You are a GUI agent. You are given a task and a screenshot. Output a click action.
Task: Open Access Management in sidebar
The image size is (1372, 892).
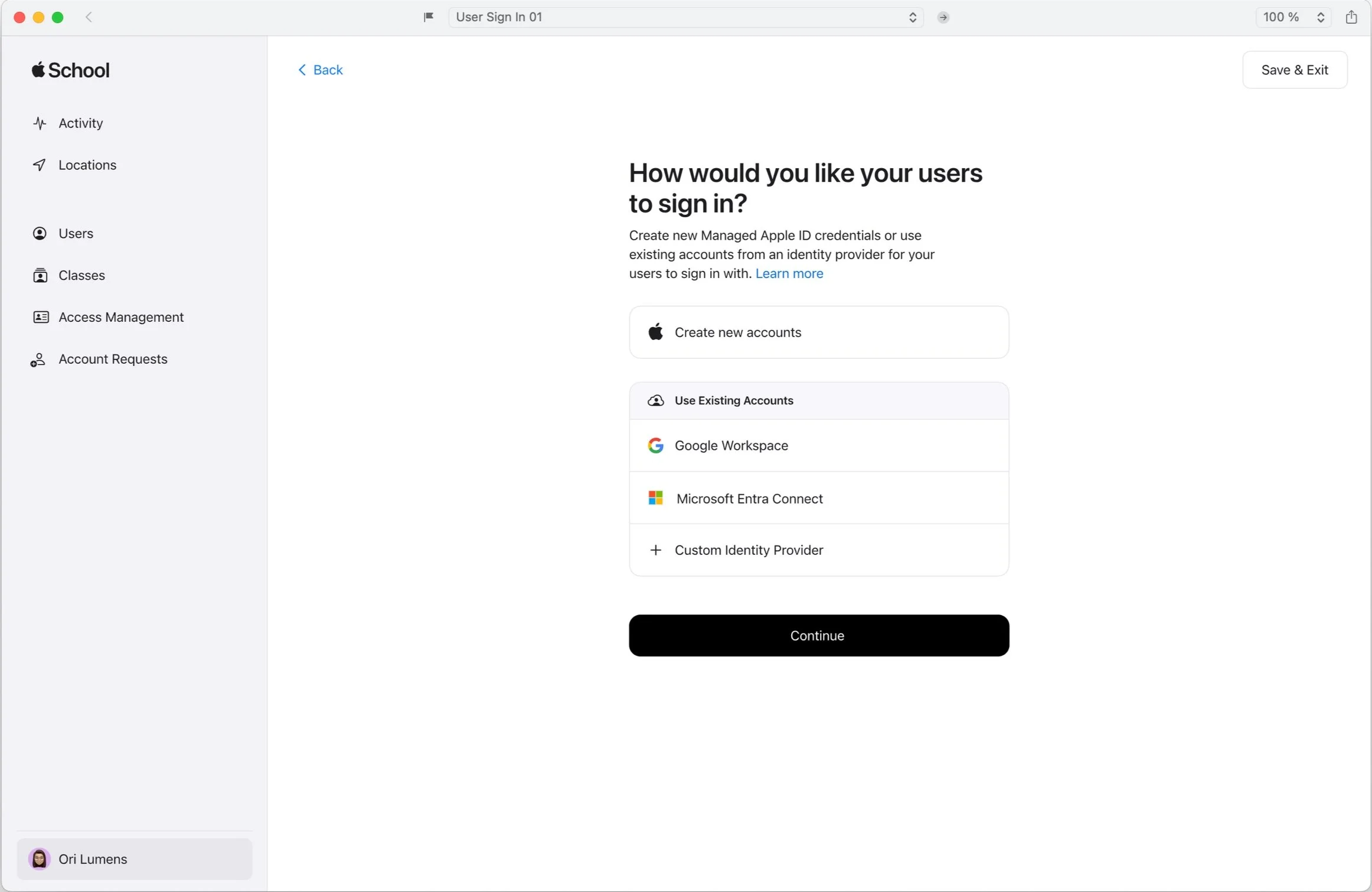coord(121,317)
